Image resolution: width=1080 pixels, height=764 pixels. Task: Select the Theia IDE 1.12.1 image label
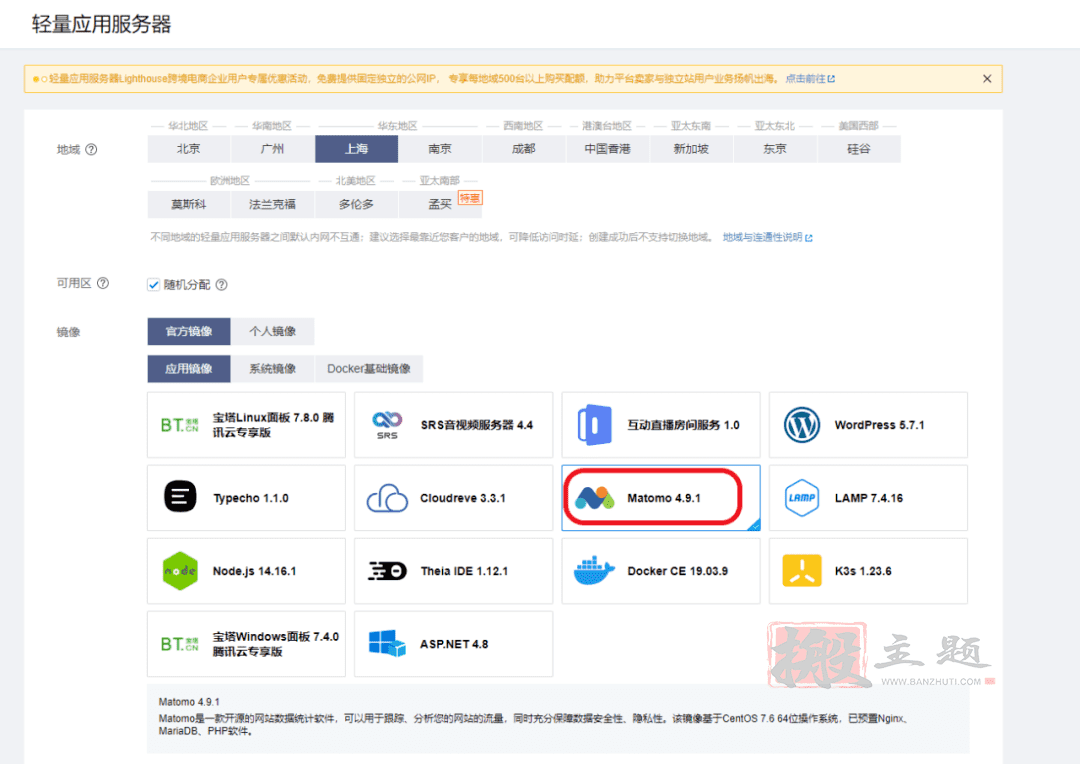pyautogui.click(x=464, y=571)
